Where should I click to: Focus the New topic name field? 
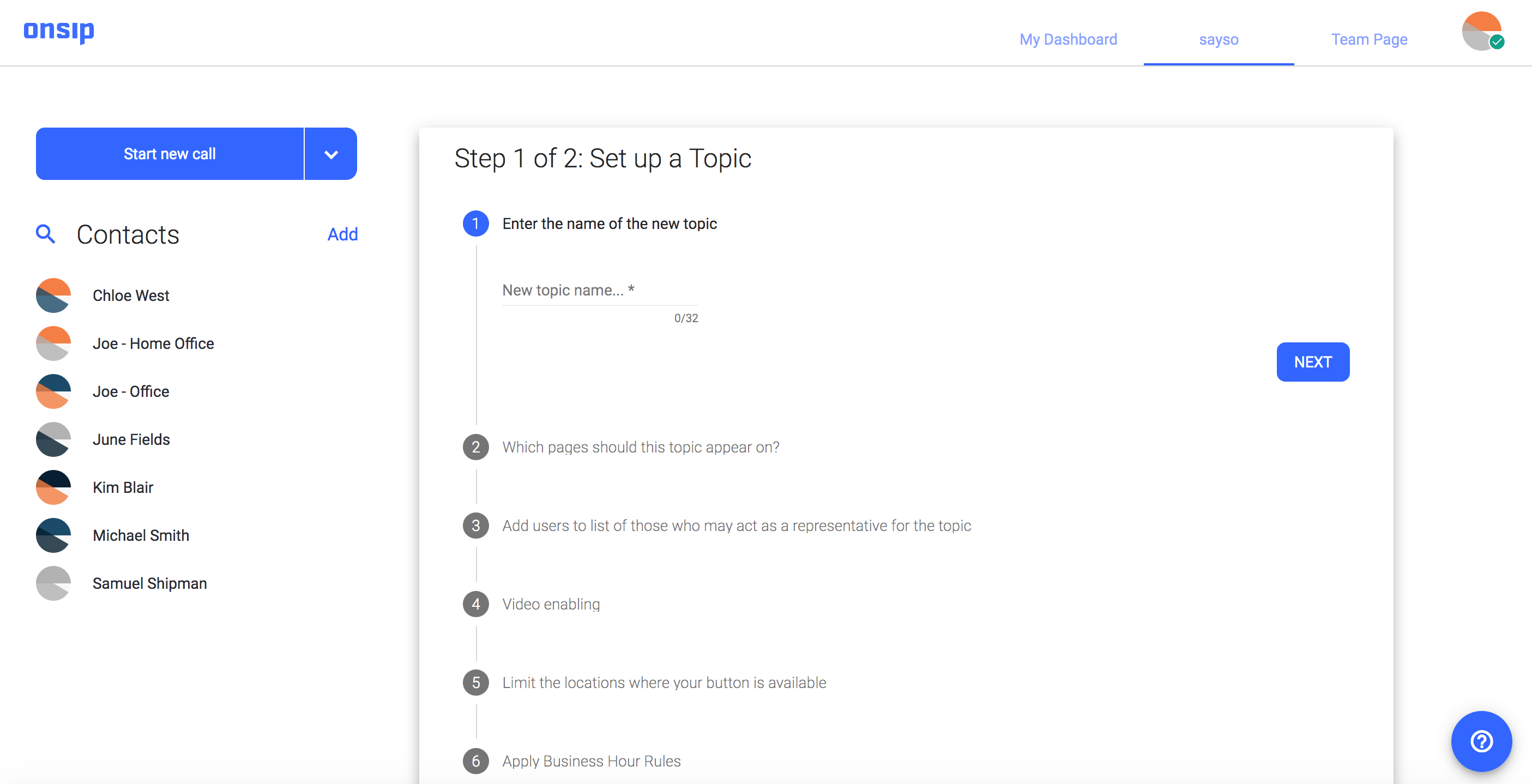(600, 290)
